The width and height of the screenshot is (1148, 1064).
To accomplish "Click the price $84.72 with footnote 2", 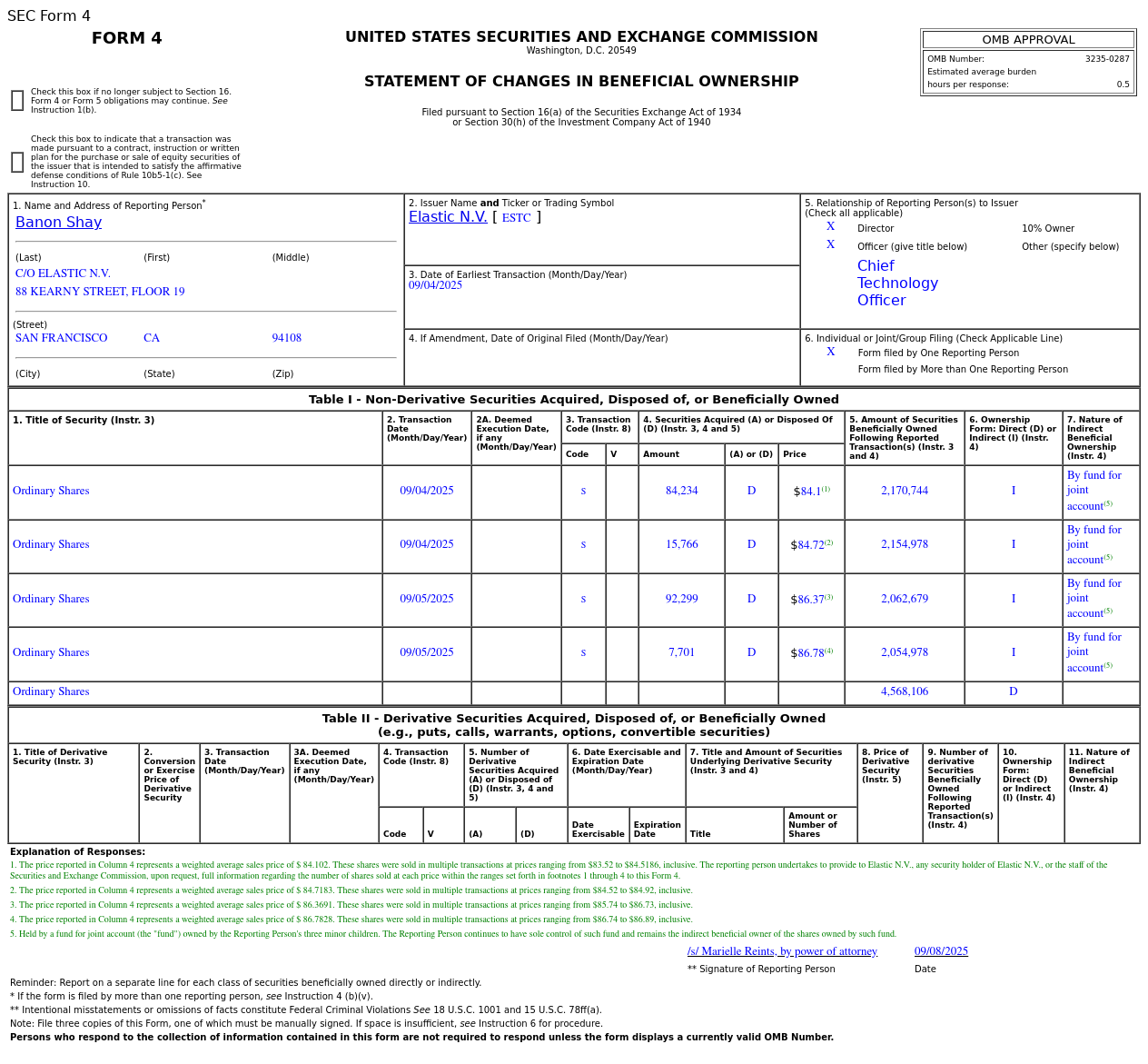I will coord(811,544).
